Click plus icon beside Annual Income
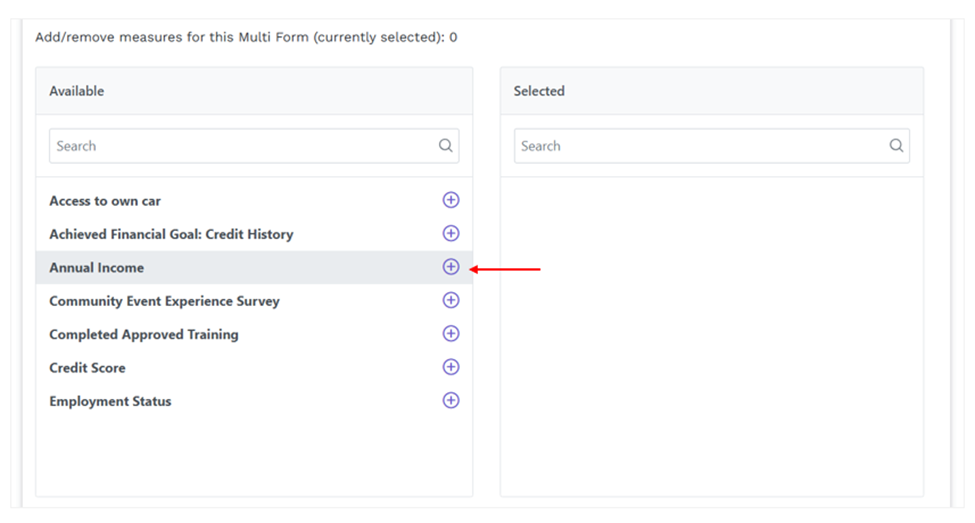This screenshot has width=975, height=523. [x=451, y=267]
